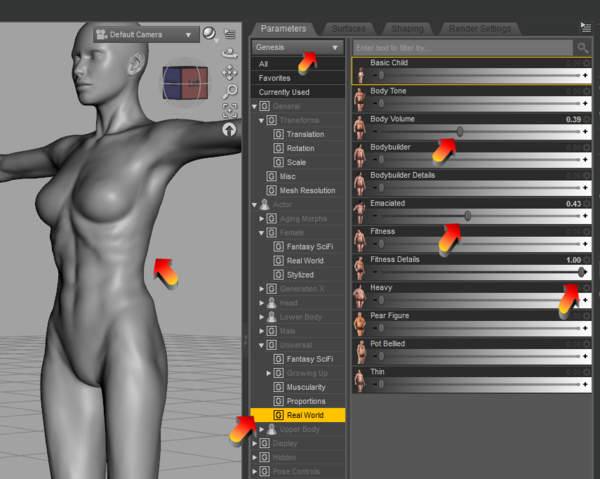The width and height of the screenshot is (600, 479).
Task: Select Proportions in the tree
Action: coord(306,401)
